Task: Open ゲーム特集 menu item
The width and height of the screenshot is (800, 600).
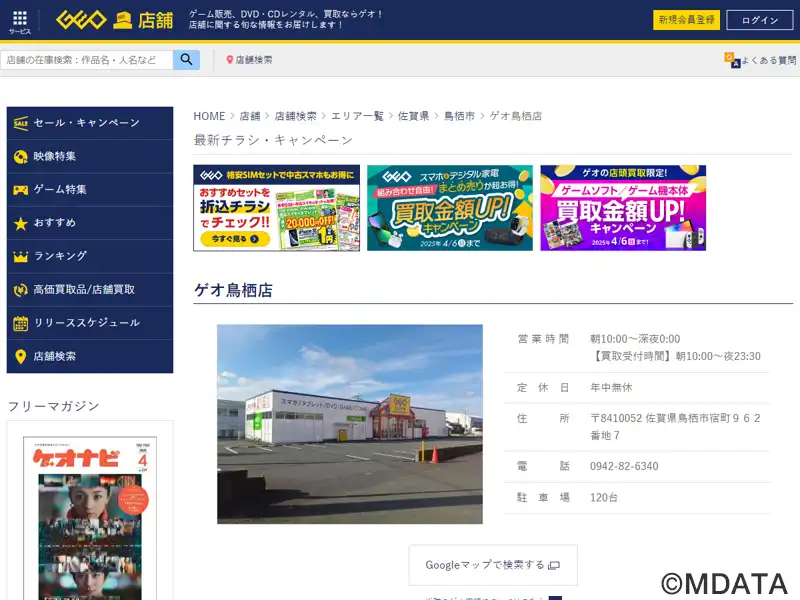Action: click(90, 190)
